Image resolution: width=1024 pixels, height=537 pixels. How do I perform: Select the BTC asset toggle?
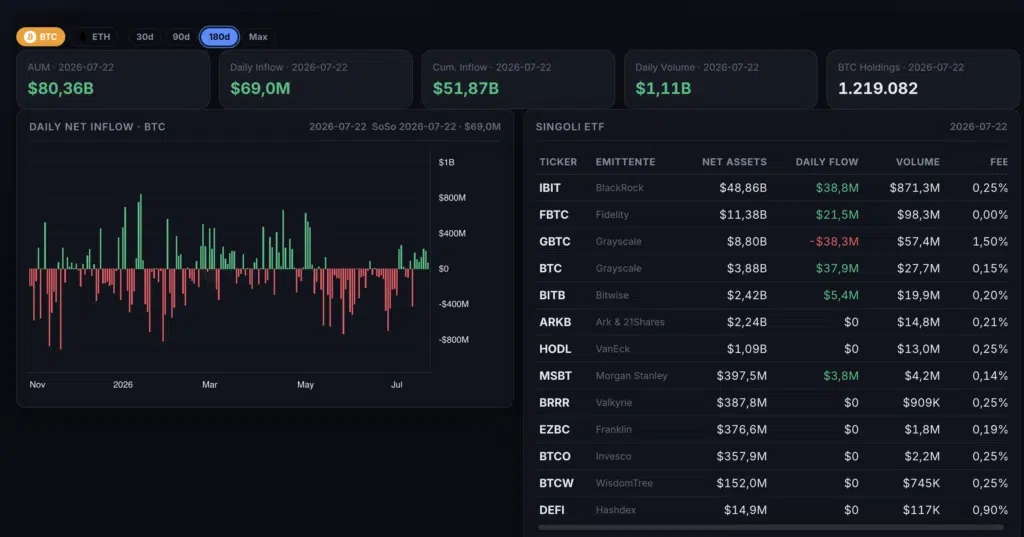(x=40, y=37)
